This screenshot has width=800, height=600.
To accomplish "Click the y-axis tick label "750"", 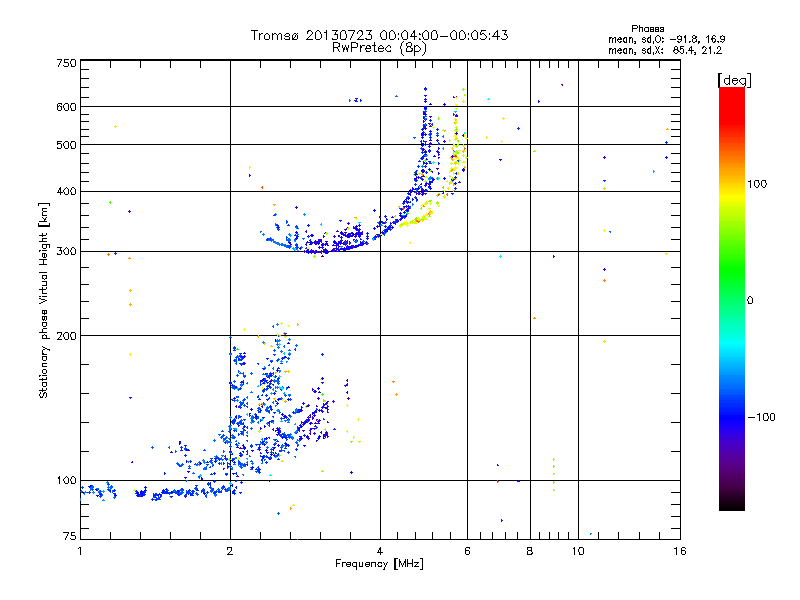I will [x=66, y=63].
